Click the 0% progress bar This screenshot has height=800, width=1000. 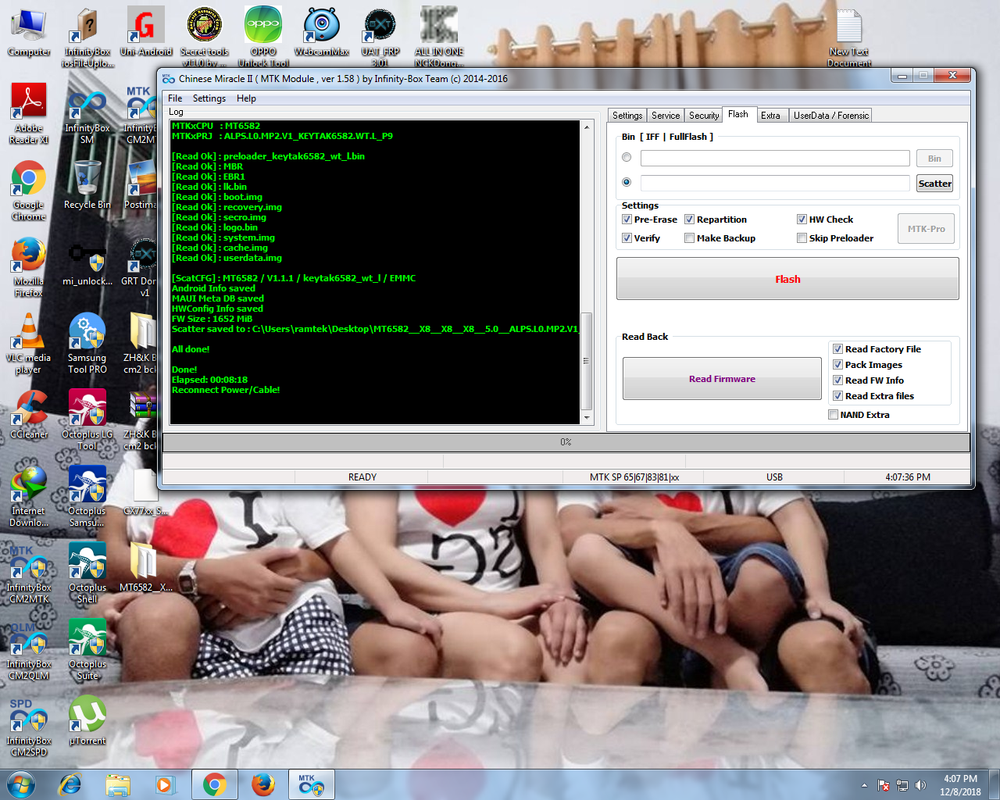566,442
